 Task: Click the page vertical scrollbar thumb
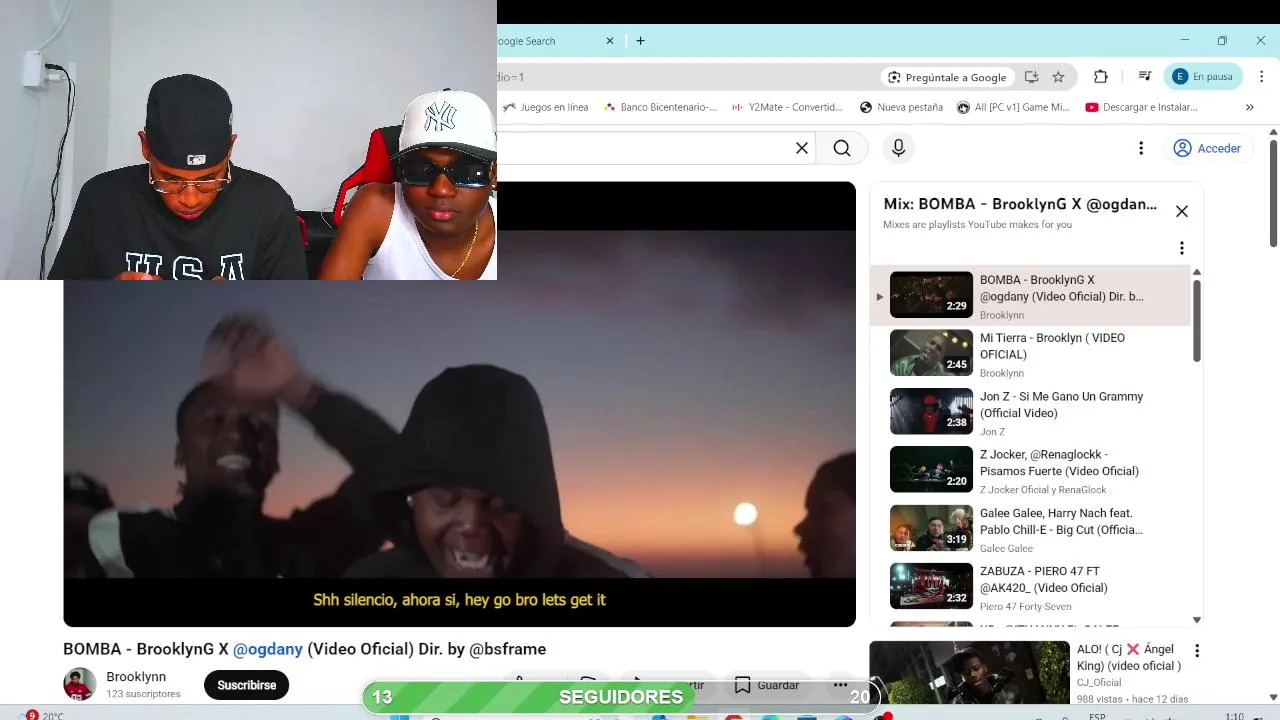point(1273,193)
